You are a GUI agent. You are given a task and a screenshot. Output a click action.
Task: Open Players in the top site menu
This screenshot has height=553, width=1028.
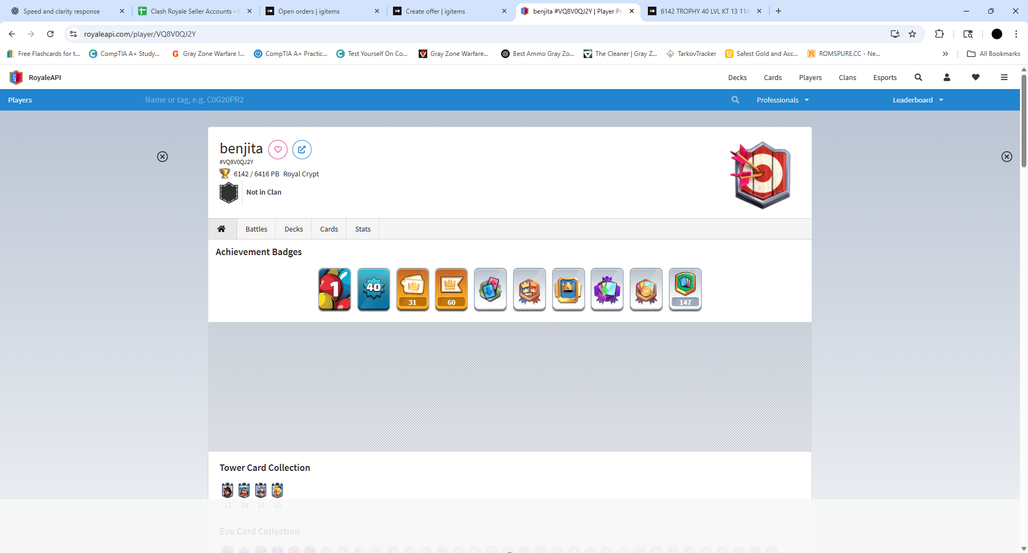click(810, 77)
